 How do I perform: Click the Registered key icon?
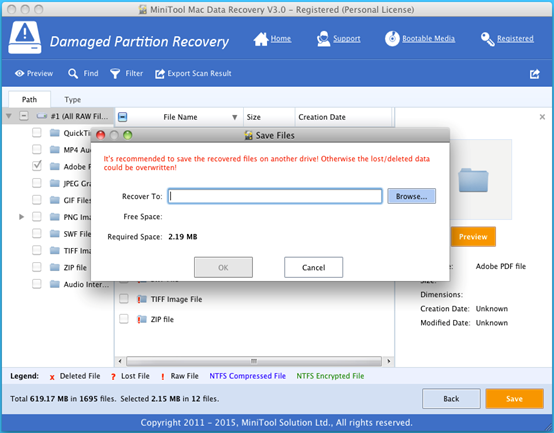pos(488,39)
